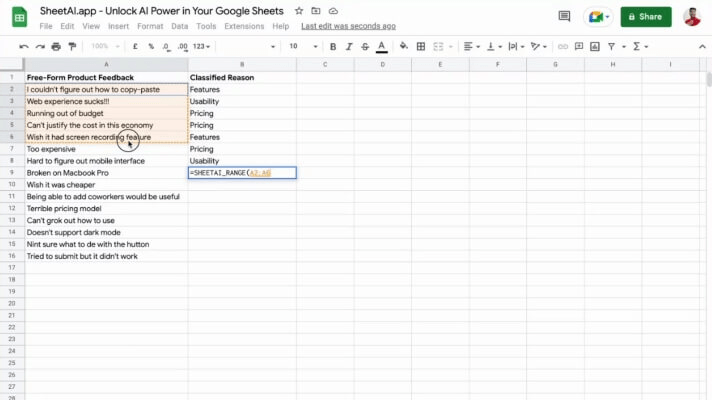Click the Move to folder icon
Image resolution: width=712 pixels, height=400 pixels.
point(316,11)
